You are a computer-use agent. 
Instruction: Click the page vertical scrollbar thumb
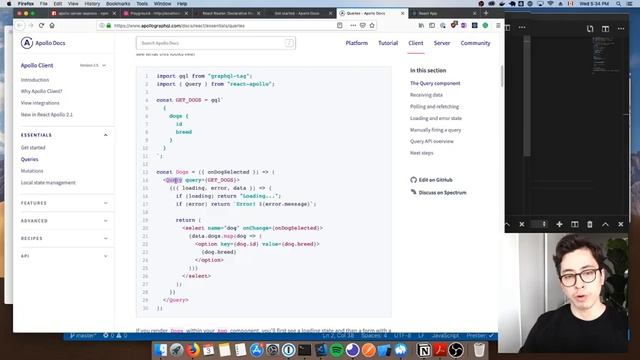click(x=502, y=76)
